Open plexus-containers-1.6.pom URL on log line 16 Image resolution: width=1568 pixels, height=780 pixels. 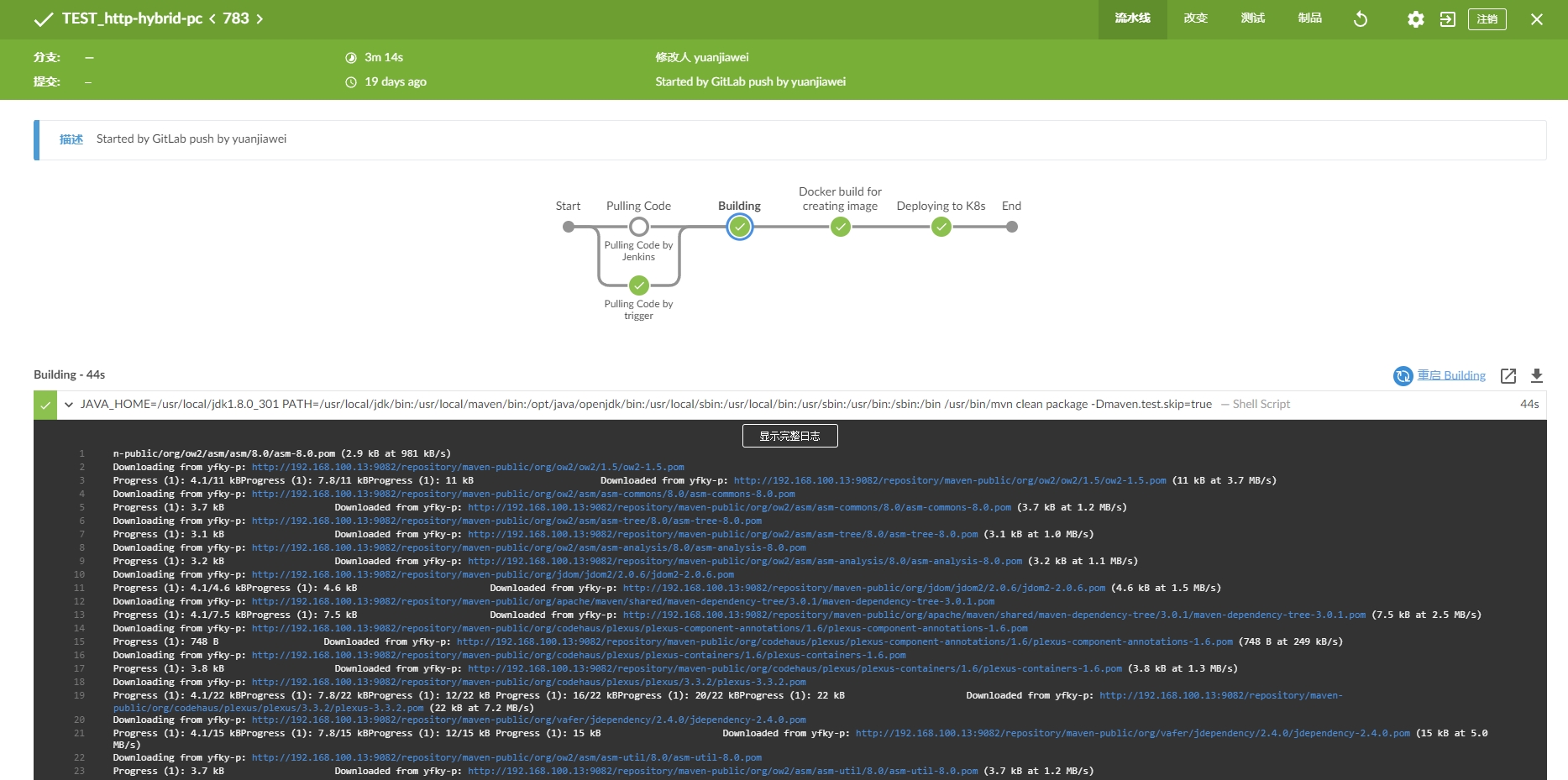coord(579,655)
